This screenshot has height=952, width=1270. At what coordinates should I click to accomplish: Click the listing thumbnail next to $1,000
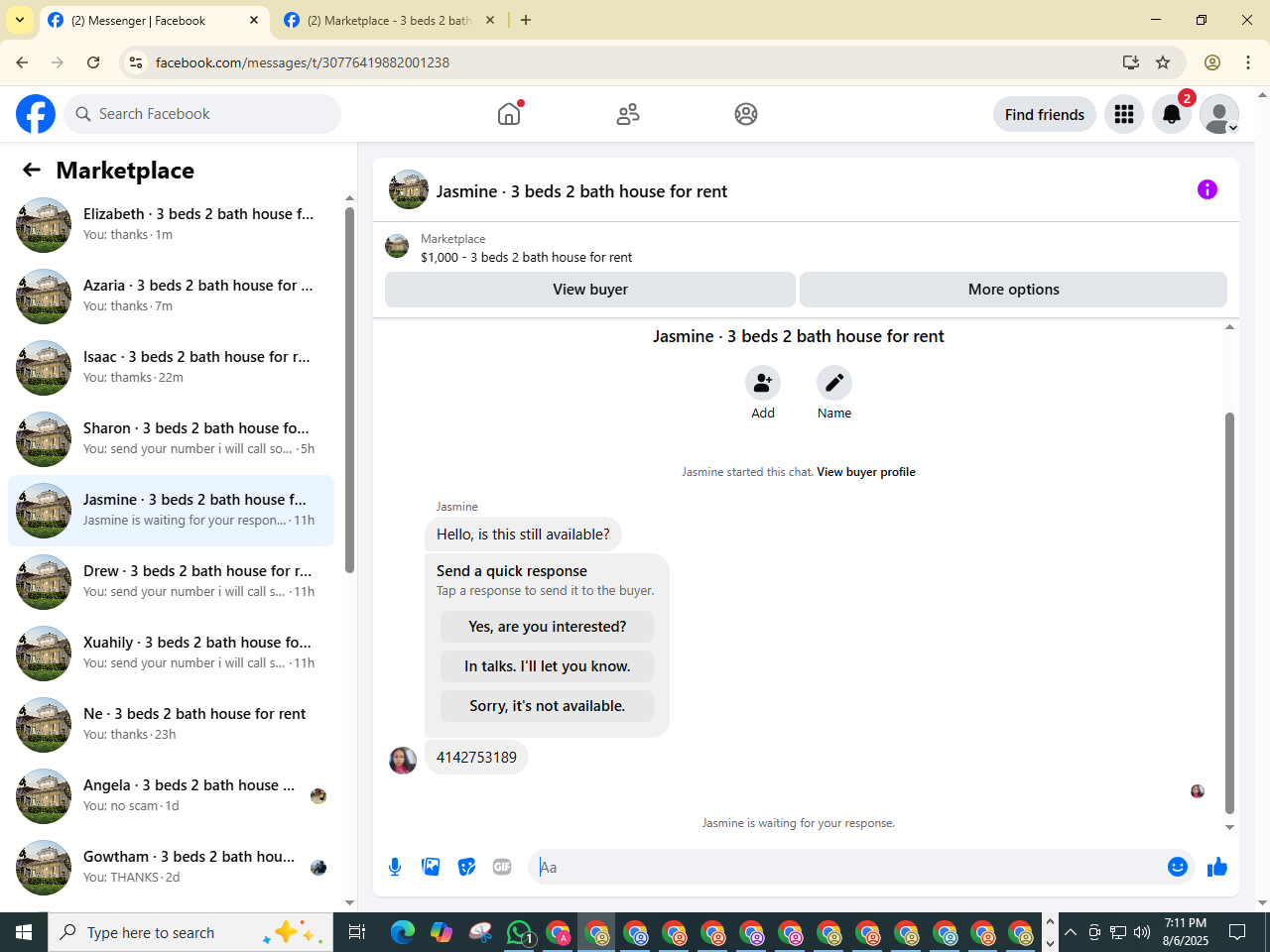pyautogui.click(x=397, y=246)
